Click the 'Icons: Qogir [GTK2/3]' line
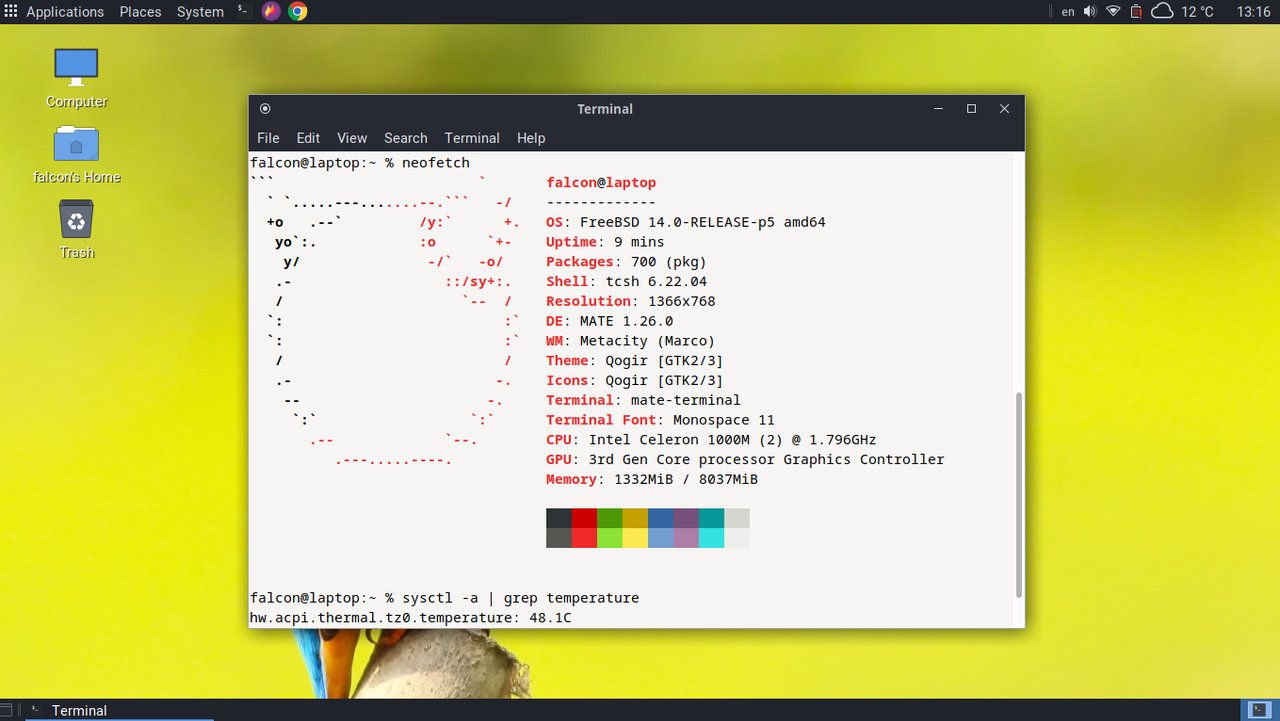 tap(635, 381)
